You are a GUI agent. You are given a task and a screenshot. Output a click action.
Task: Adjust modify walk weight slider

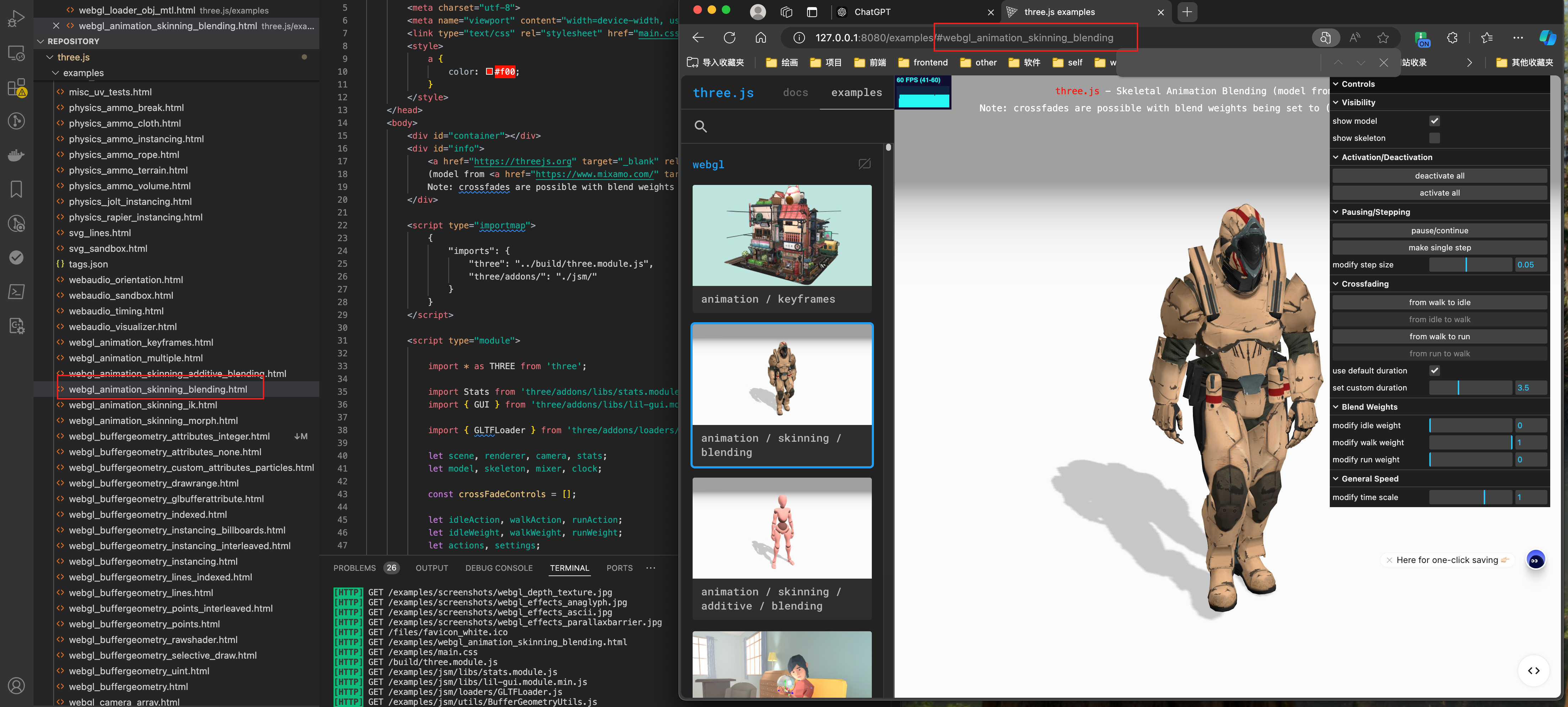click(x=1470, y=443)
